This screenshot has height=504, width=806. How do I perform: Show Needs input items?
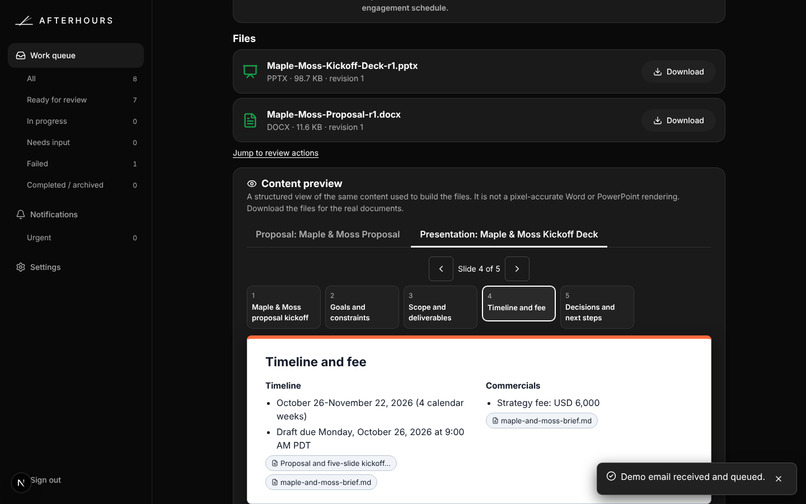point(81,142)
